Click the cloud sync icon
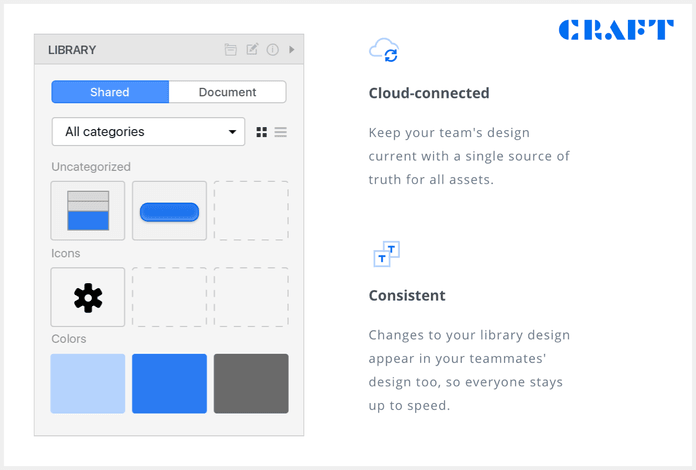 click(384, 50)
